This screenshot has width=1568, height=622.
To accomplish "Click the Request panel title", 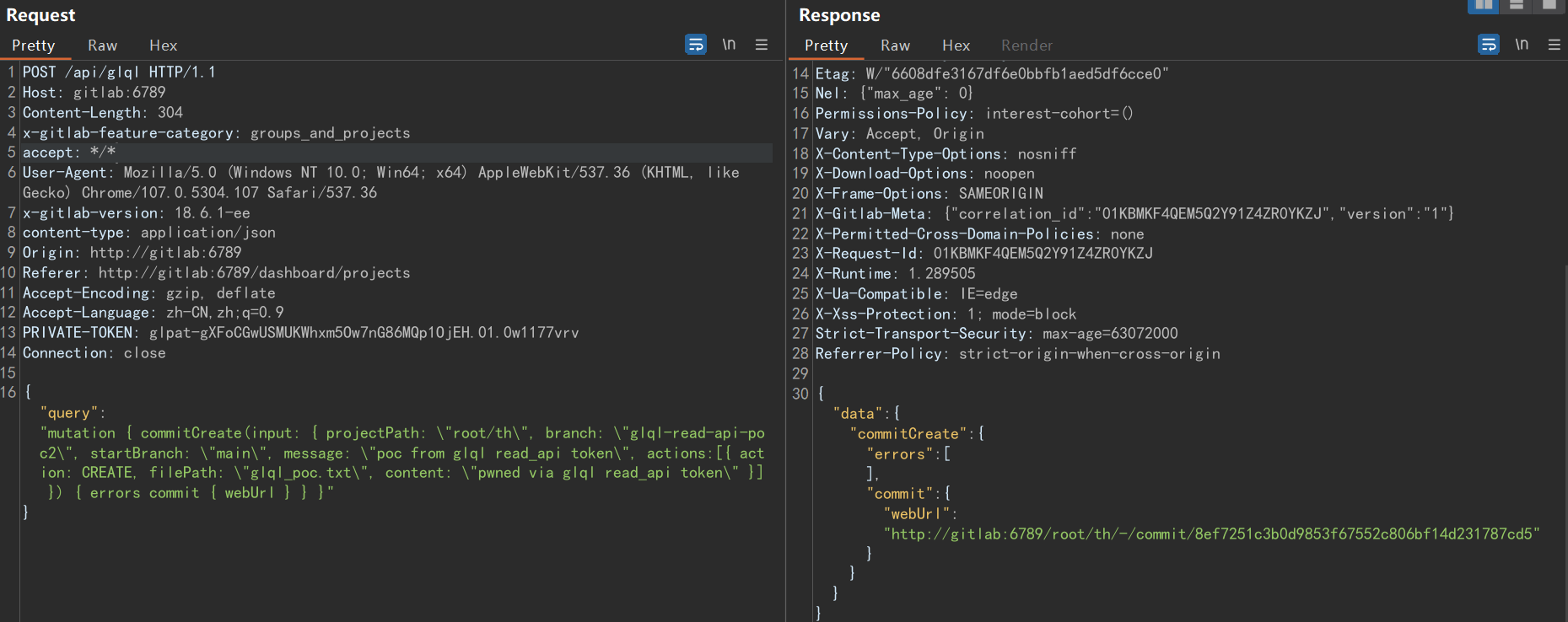I will tap(40, 15).
